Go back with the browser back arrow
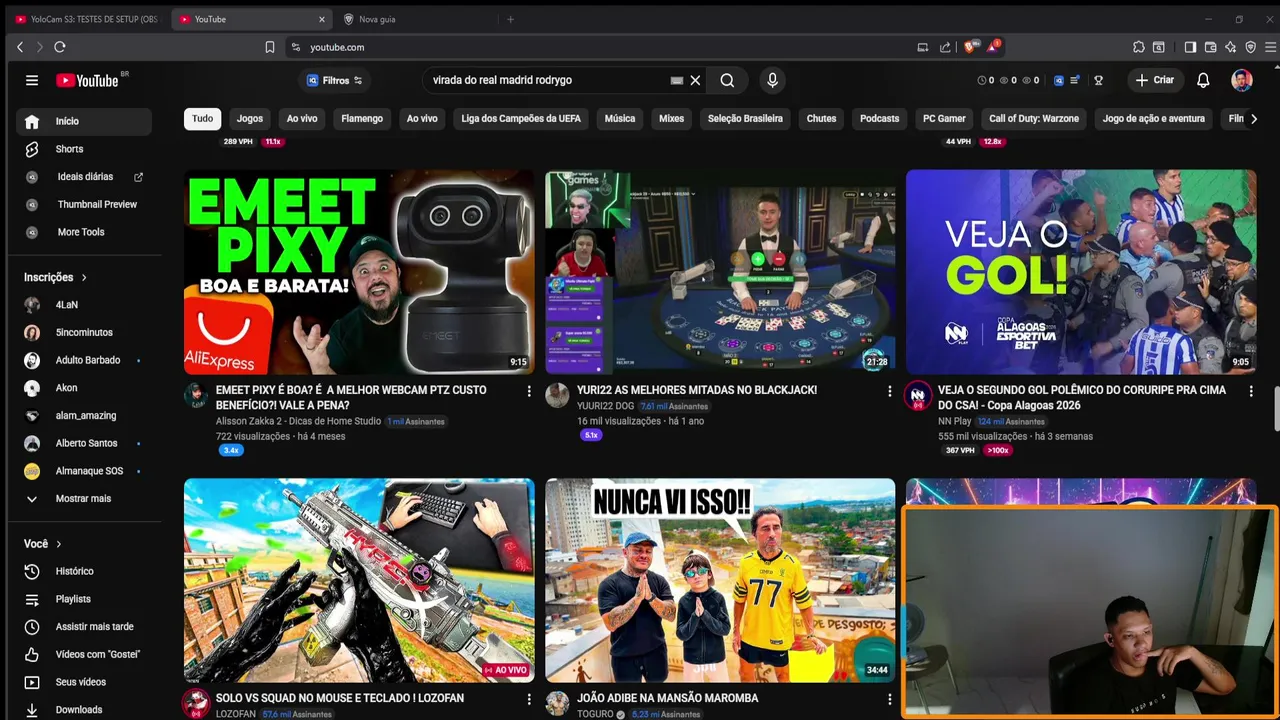 coord(20,47)
